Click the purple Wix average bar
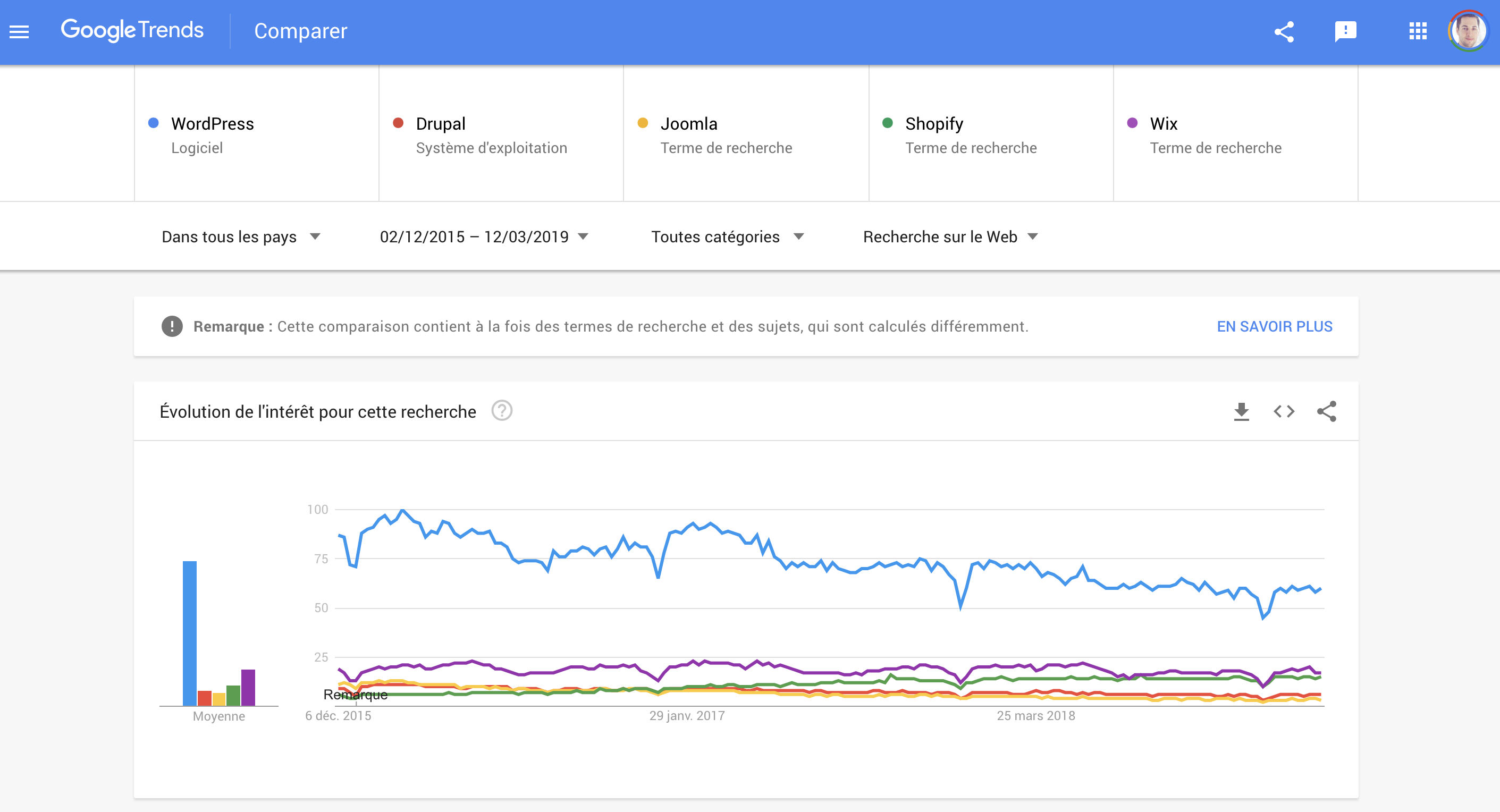 click(248, 688)
